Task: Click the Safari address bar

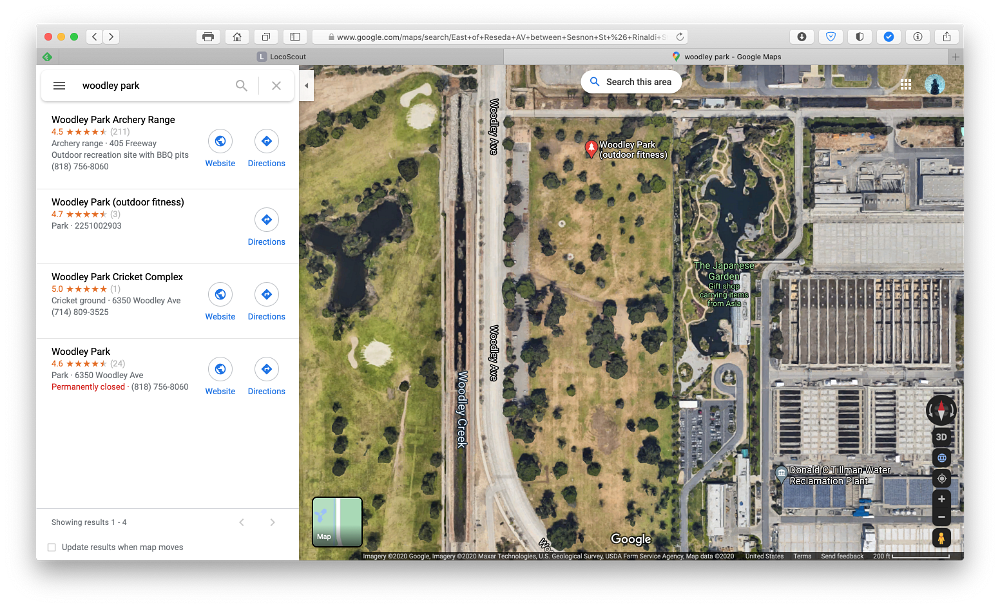Action: (501, 37)
